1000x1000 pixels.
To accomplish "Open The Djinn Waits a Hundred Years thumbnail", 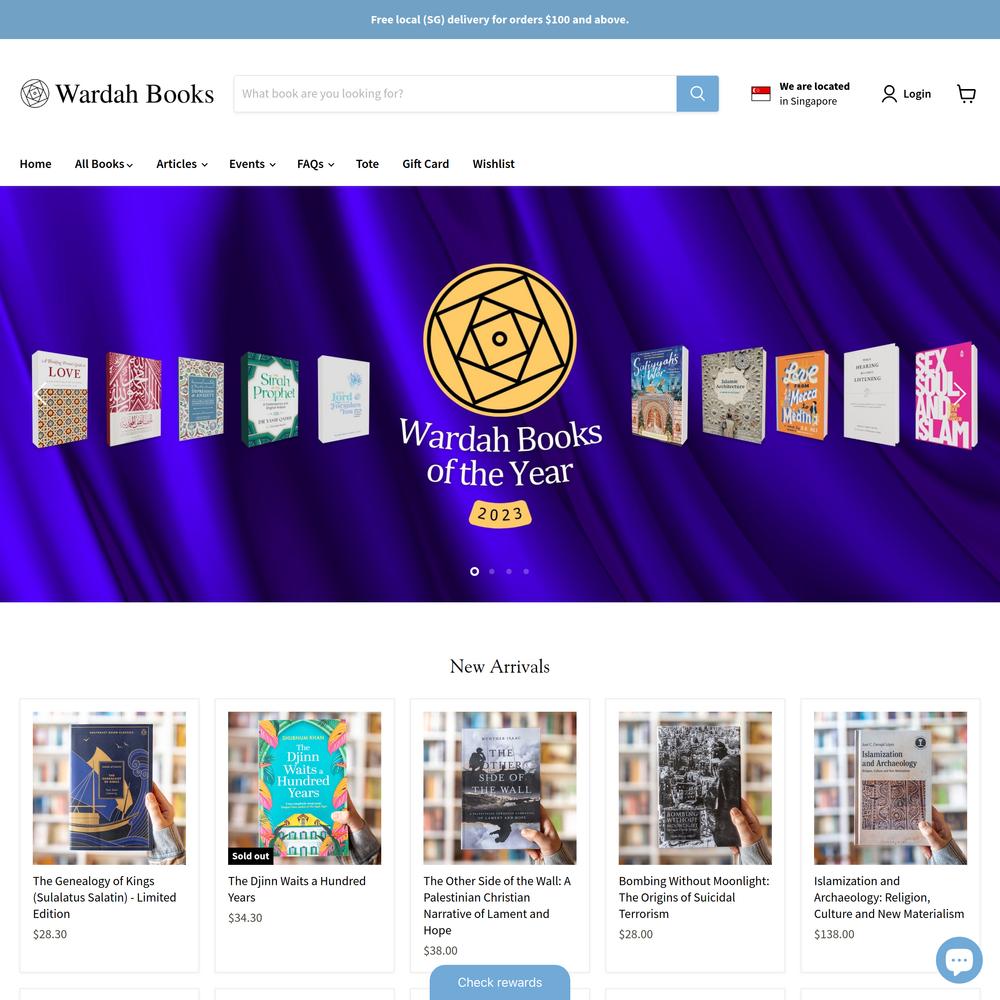I will [304, 788].
